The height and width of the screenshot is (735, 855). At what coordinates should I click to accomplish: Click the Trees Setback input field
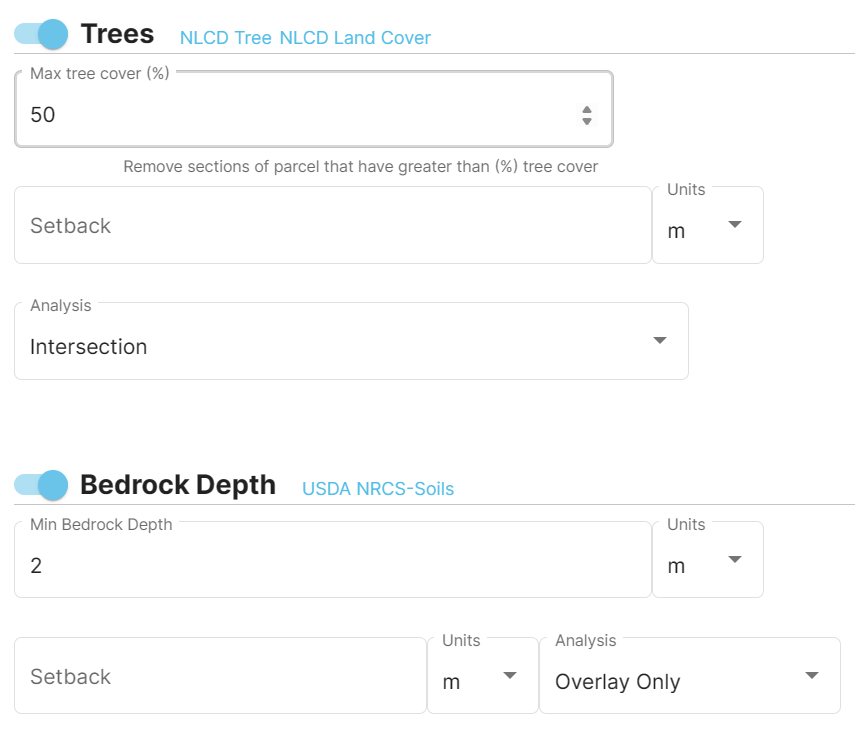(x=332, y=226)
